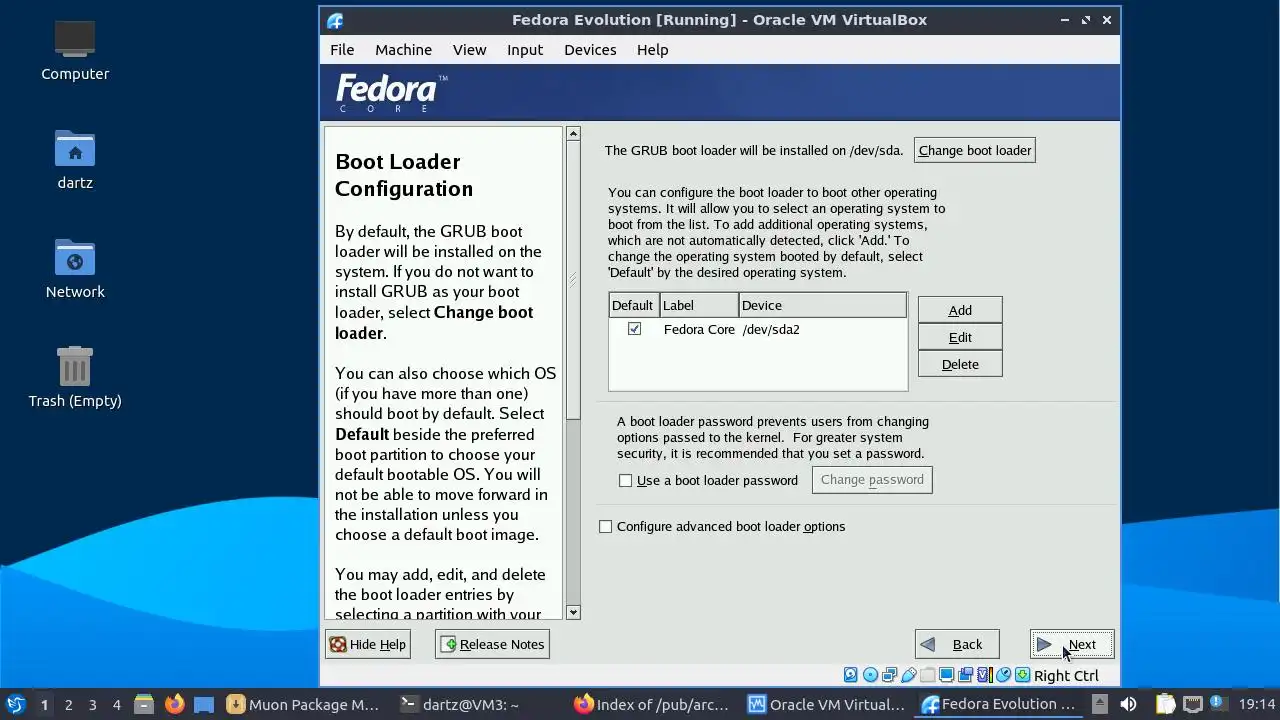Viewport: 1280px width, 720px height.
Task: Click the VirtualBox window title bar icon
Action: [335, 20]
